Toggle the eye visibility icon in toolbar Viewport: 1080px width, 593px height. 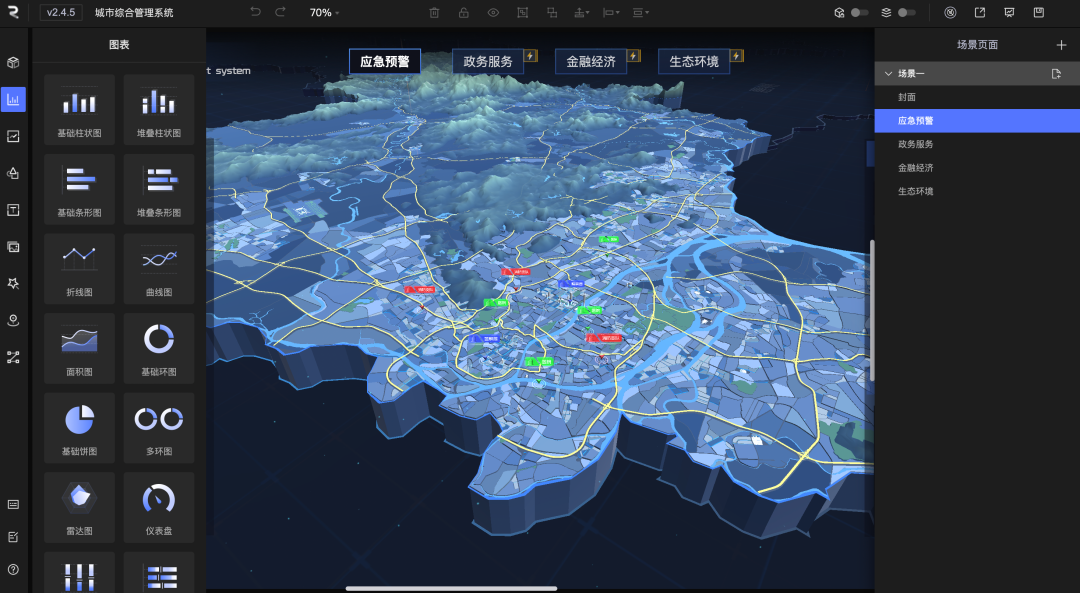(493, 13)
